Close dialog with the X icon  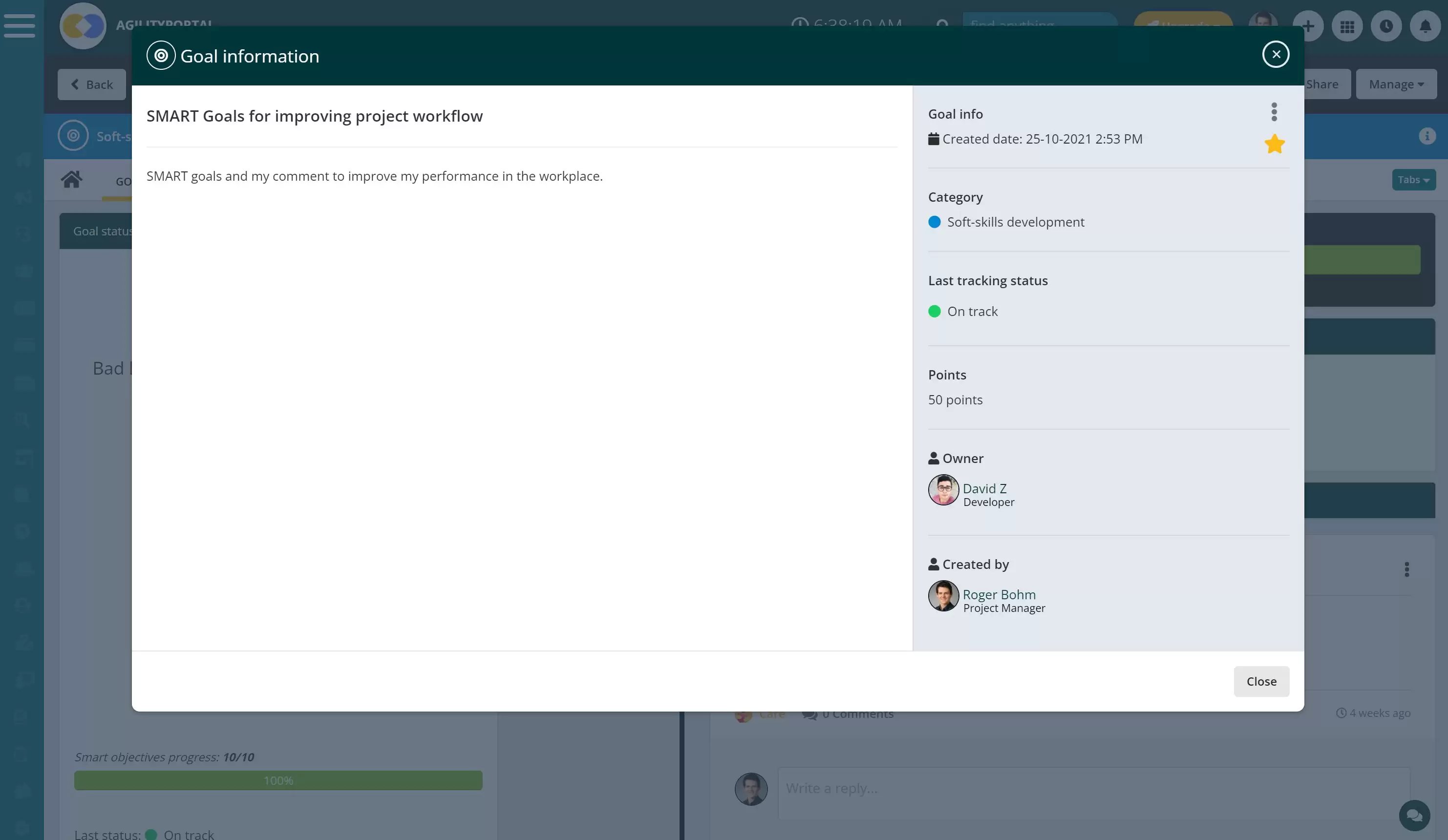tap(1276, 55)
